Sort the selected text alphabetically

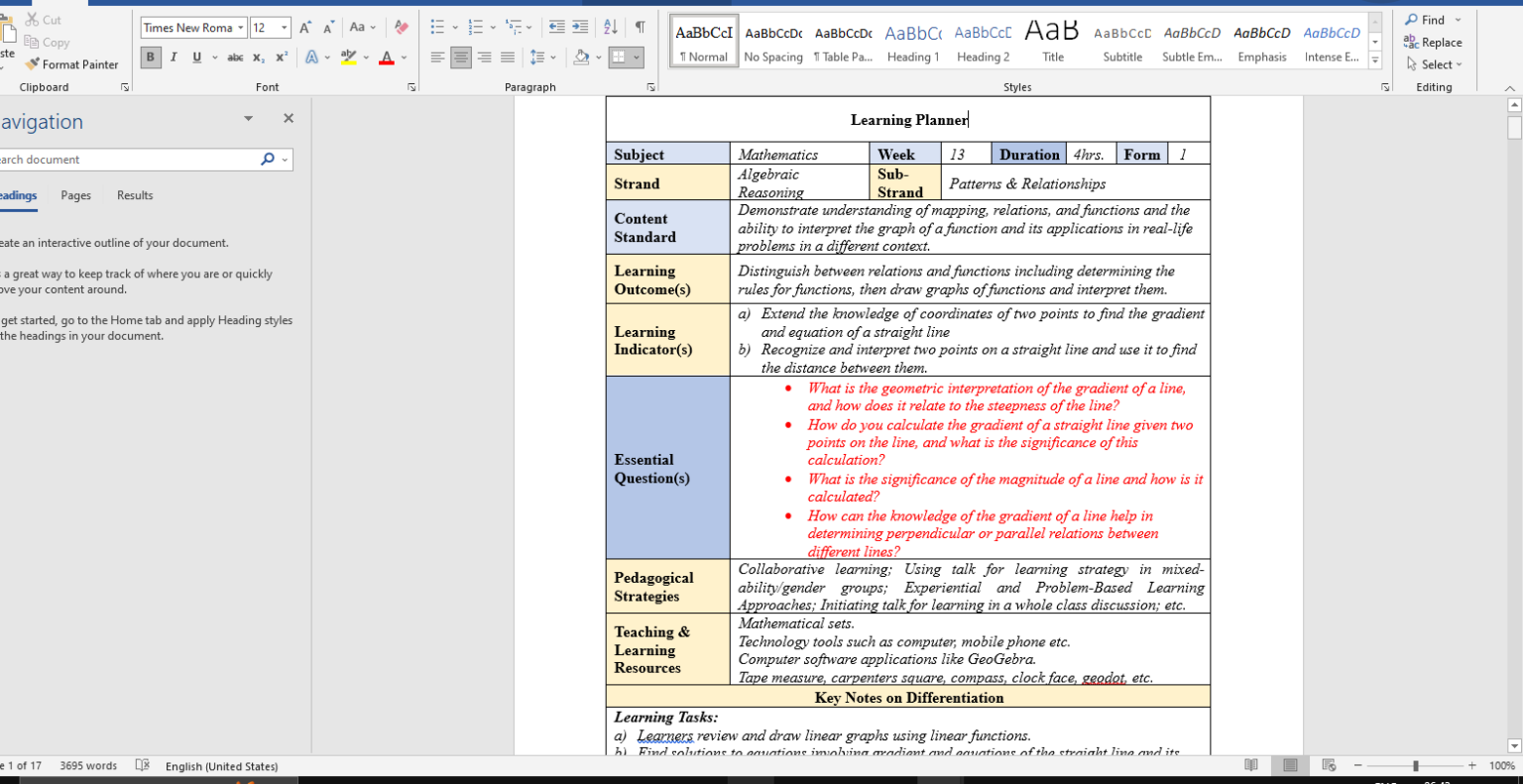(x=610, y=28)
